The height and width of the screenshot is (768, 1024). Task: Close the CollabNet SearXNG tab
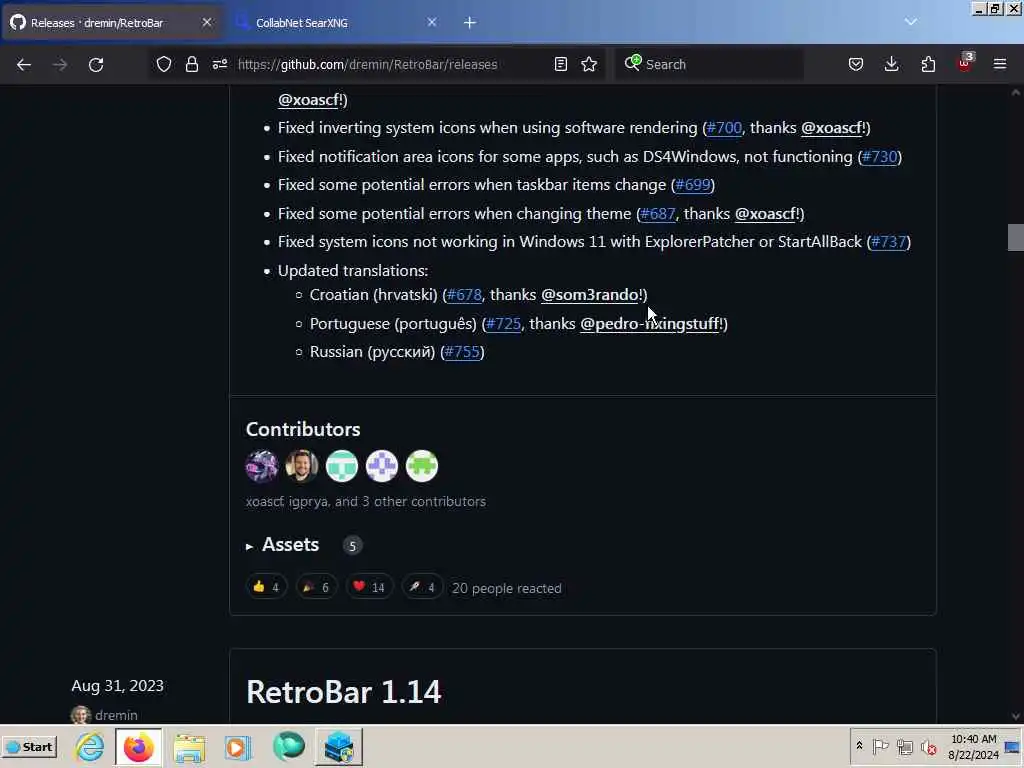(x=432, y=22)
